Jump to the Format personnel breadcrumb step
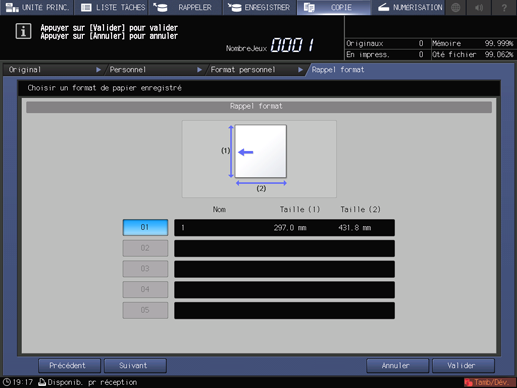Image resolution: width=517 pixels, height=388 pixels. click(256, 70)
